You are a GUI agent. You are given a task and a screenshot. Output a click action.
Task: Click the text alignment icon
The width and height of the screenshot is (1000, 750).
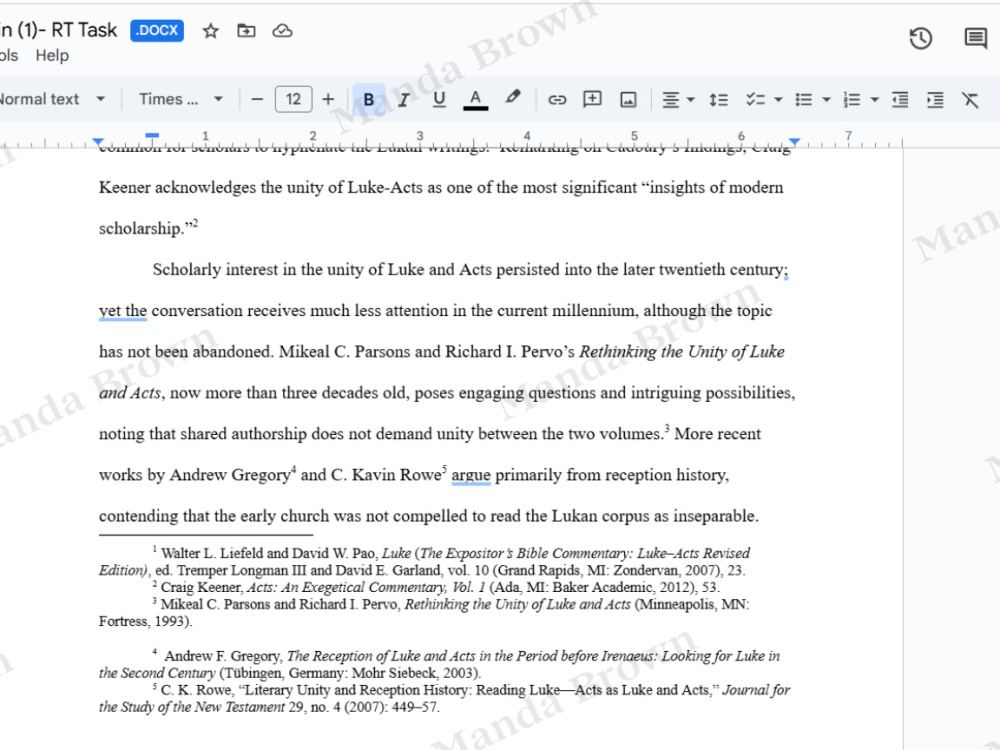coord(670,99)
